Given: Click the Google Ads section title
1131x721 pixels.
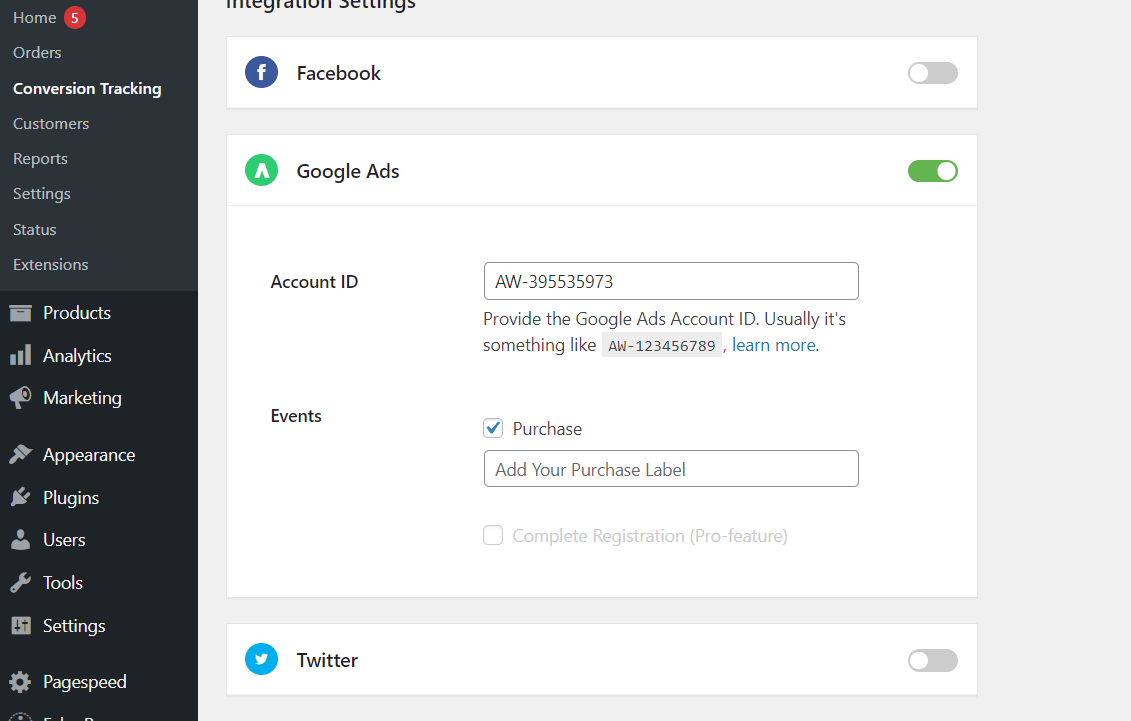Looking at the screenshot, I should coord(348,171).
